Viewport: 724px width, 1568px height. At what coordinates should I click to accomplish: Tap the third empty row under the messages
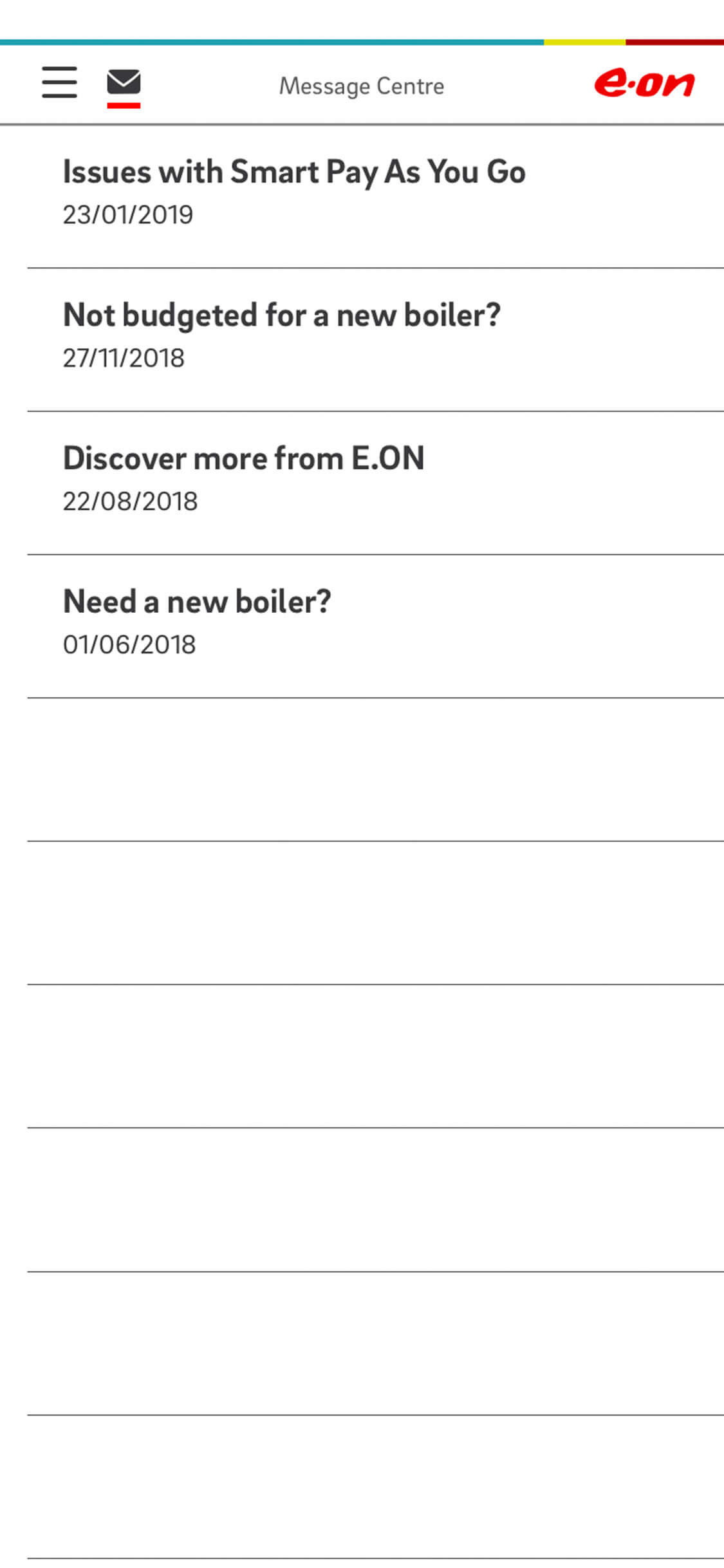(x=375, y=1056)
